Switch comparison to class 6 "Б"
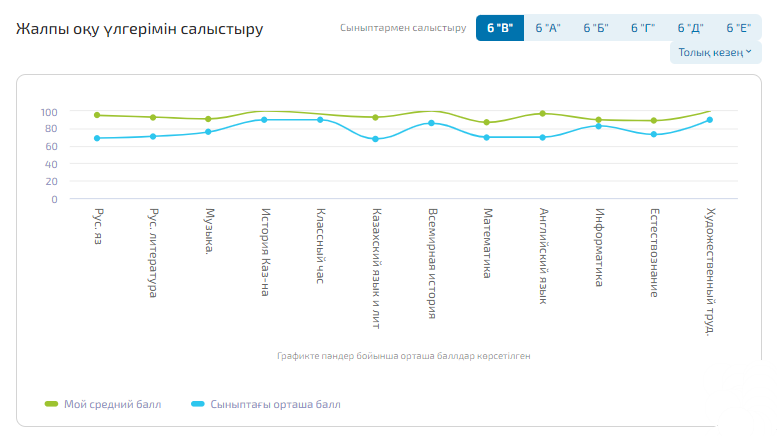The image size is (777, 436). point(595,28)
